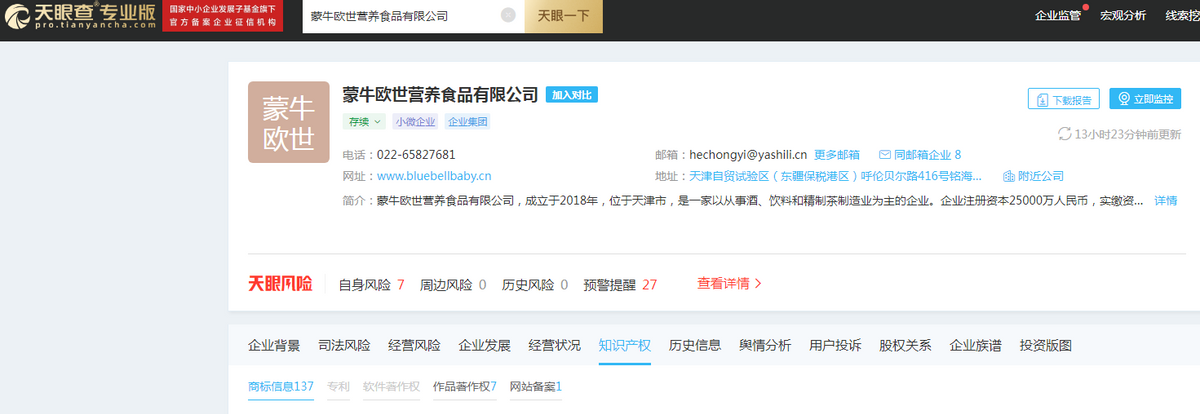Image resolution: width=1200 pixels, height=414 pixels.
Task: Click the building icon beside 附近公司
Action: click(1009, 176)
